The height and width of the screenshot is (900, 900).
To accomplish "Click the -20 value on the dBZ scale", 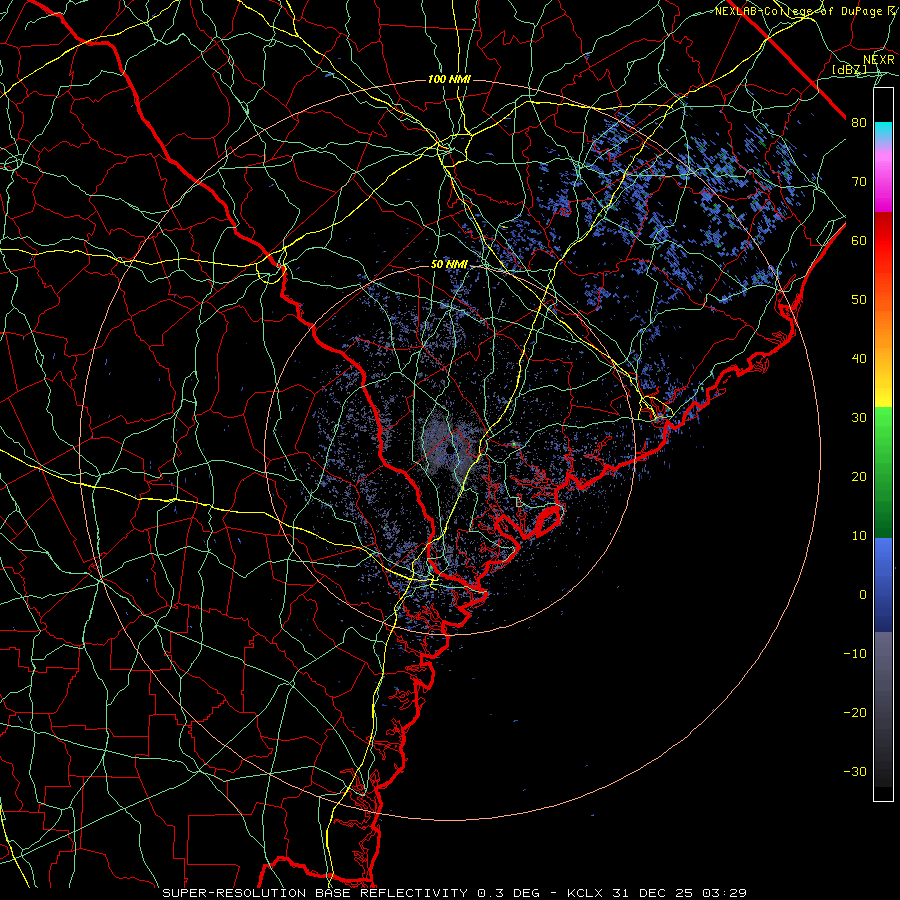I will 855,713.
